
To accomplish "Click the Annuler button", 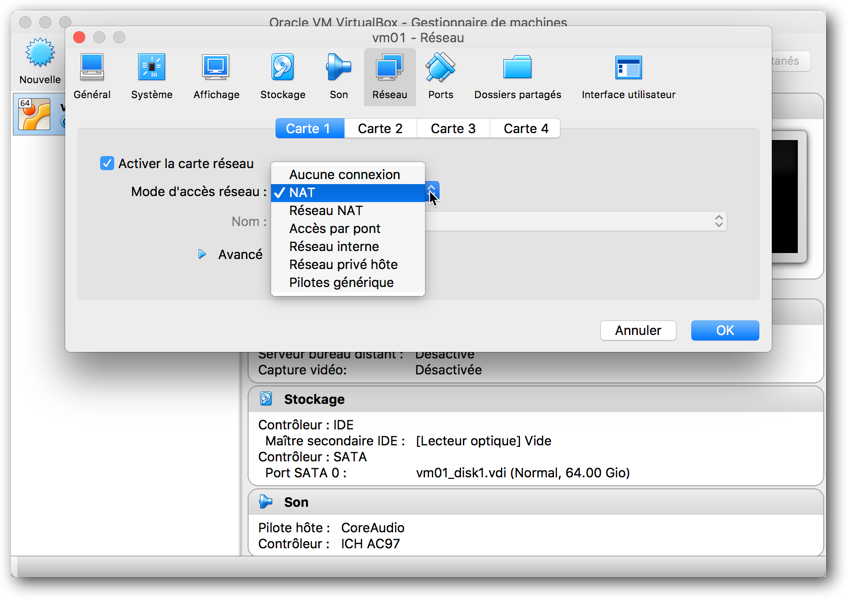I will 638,330.
